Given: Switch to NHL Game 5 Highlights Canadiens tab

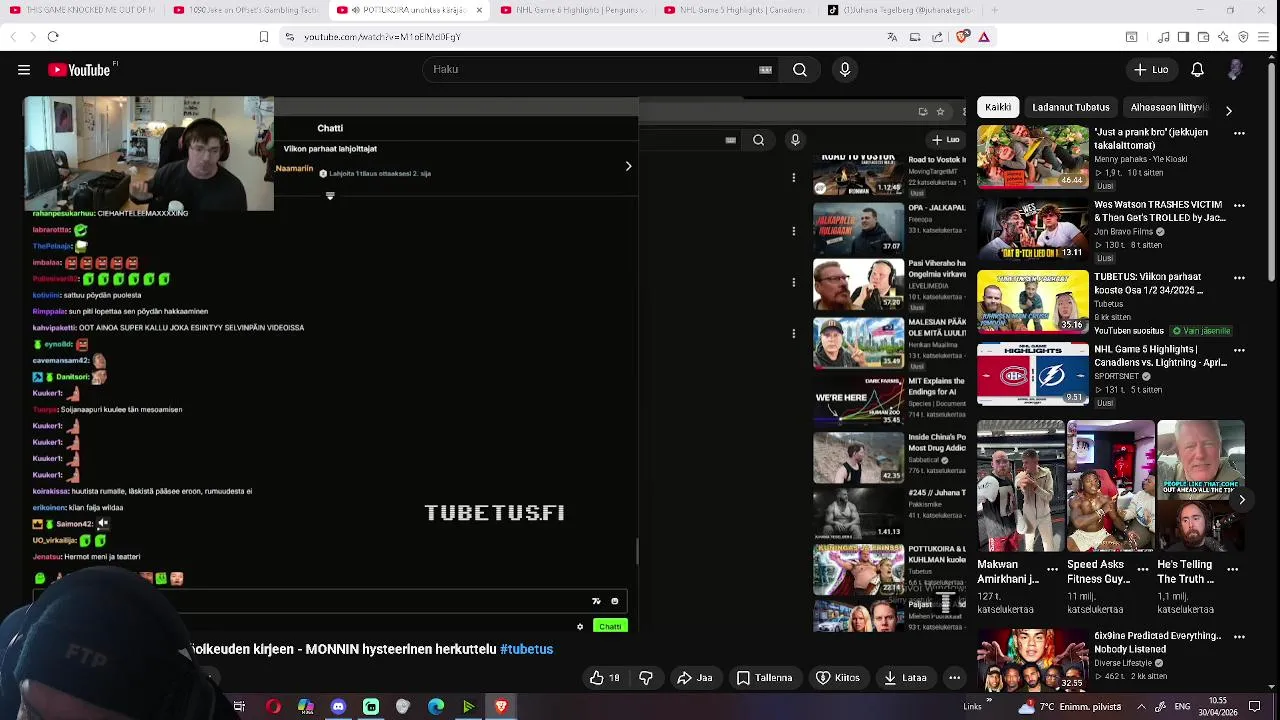Looking at the screenshot, I should pyautogui.click(x=737, y=10).
